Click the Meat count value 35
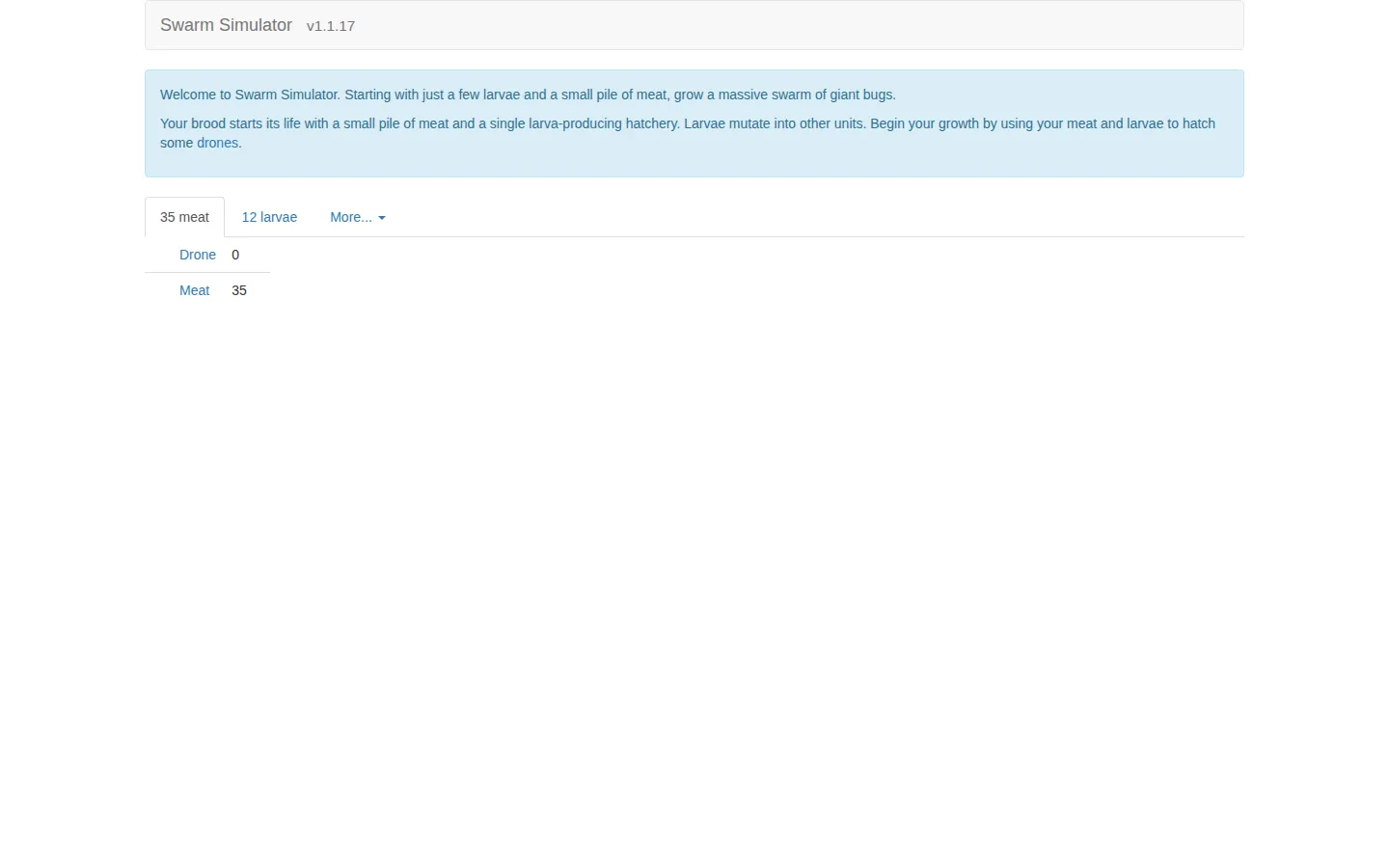Screen dimensions: 1389x868 point(239,290)
